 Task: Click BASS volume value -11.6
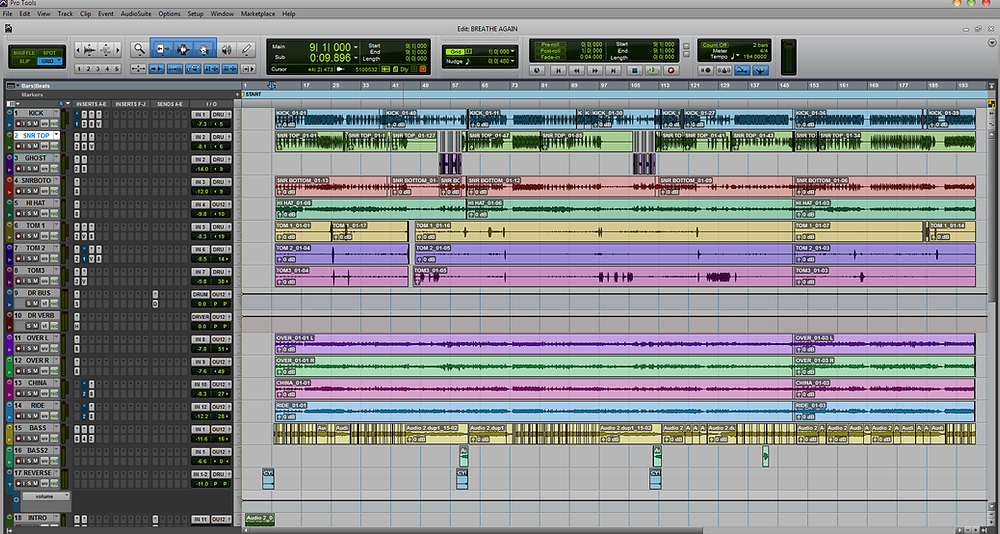[x=201, y=439]
